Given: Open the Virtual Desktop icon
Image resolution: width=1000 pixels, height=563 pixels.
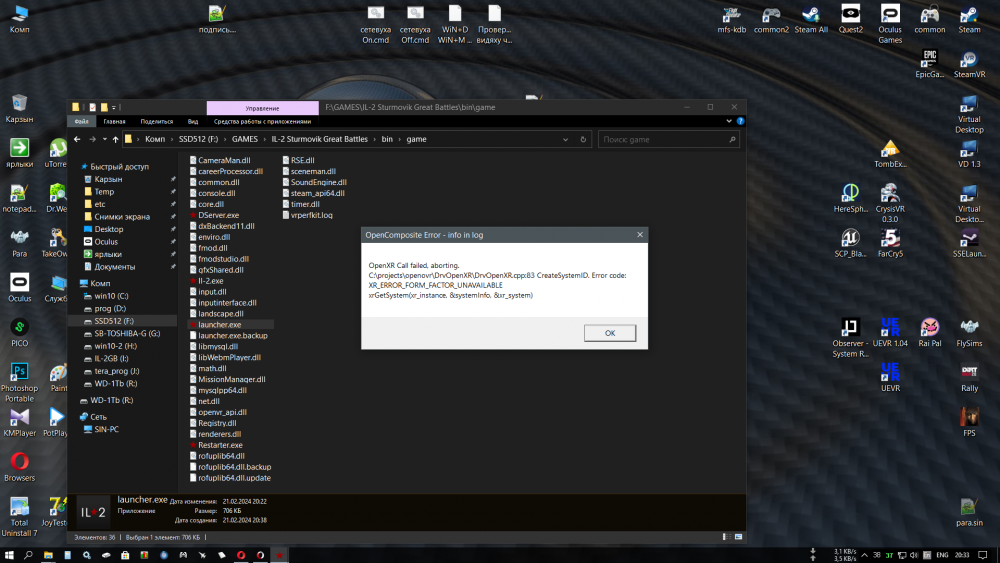Looking at the screenshot, I should tap(969, 114).
